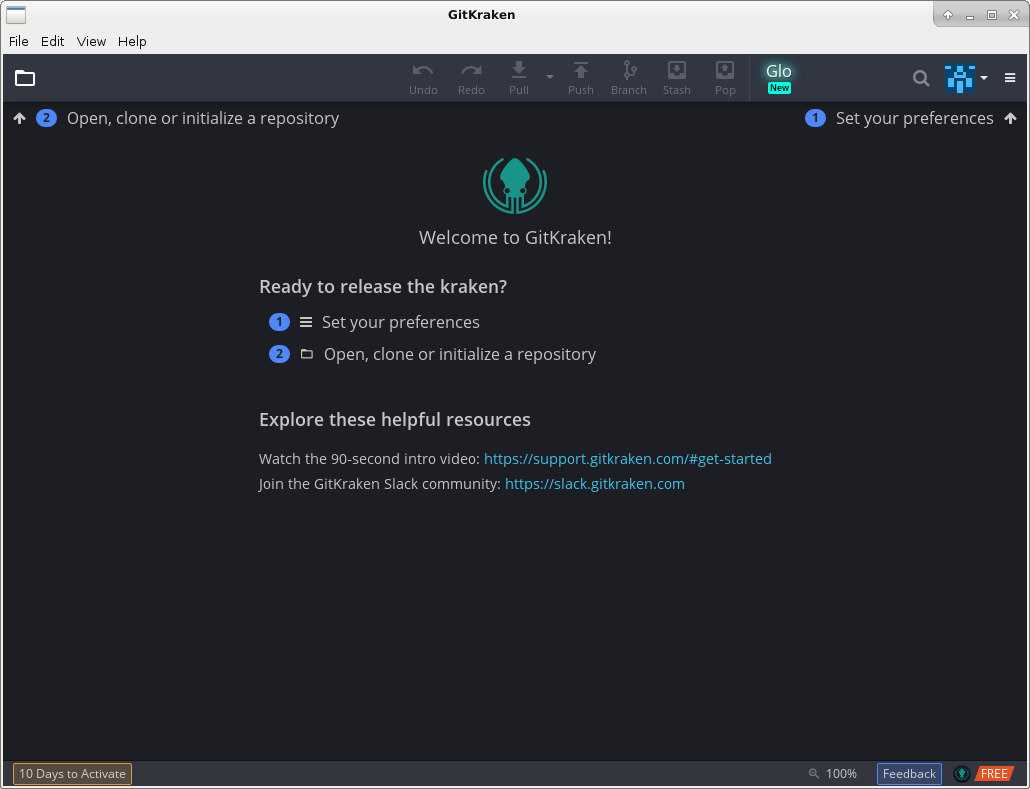This screenshot has width=1030, height=789.
Task: Click the 100% zoom level
Action: 841,774
